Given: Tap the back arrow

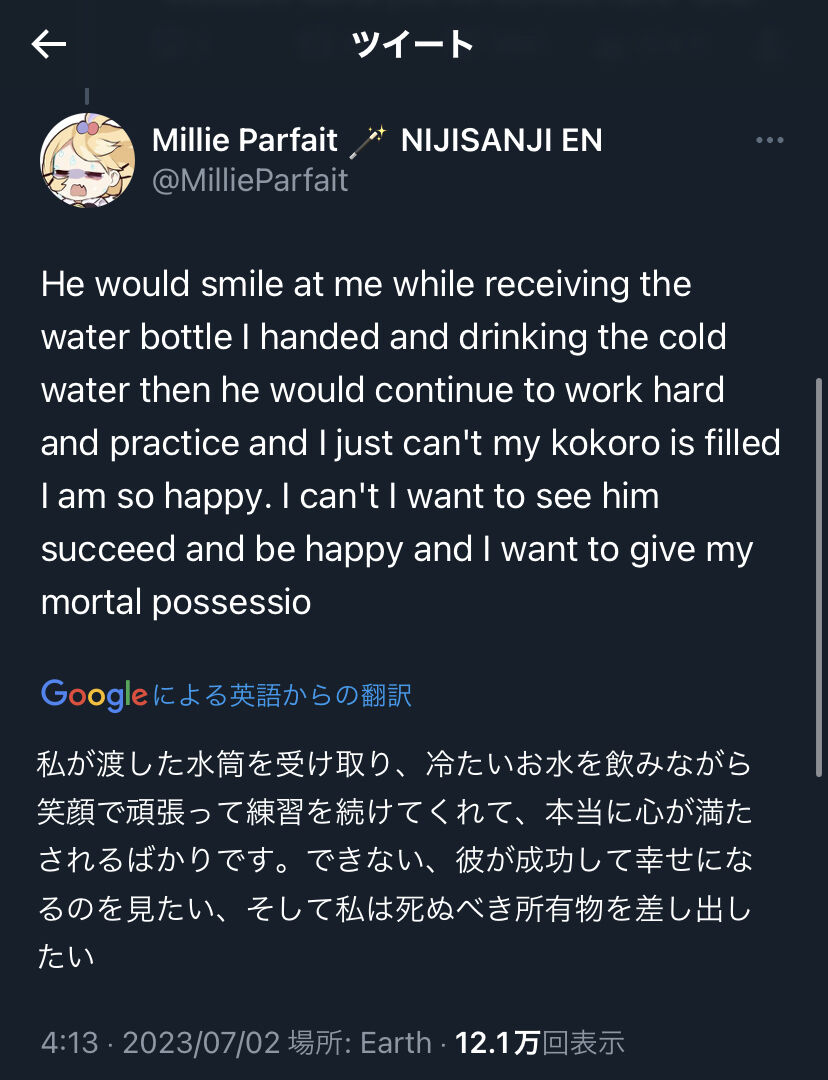Looking at the screenshot, I should click(48, 44).
